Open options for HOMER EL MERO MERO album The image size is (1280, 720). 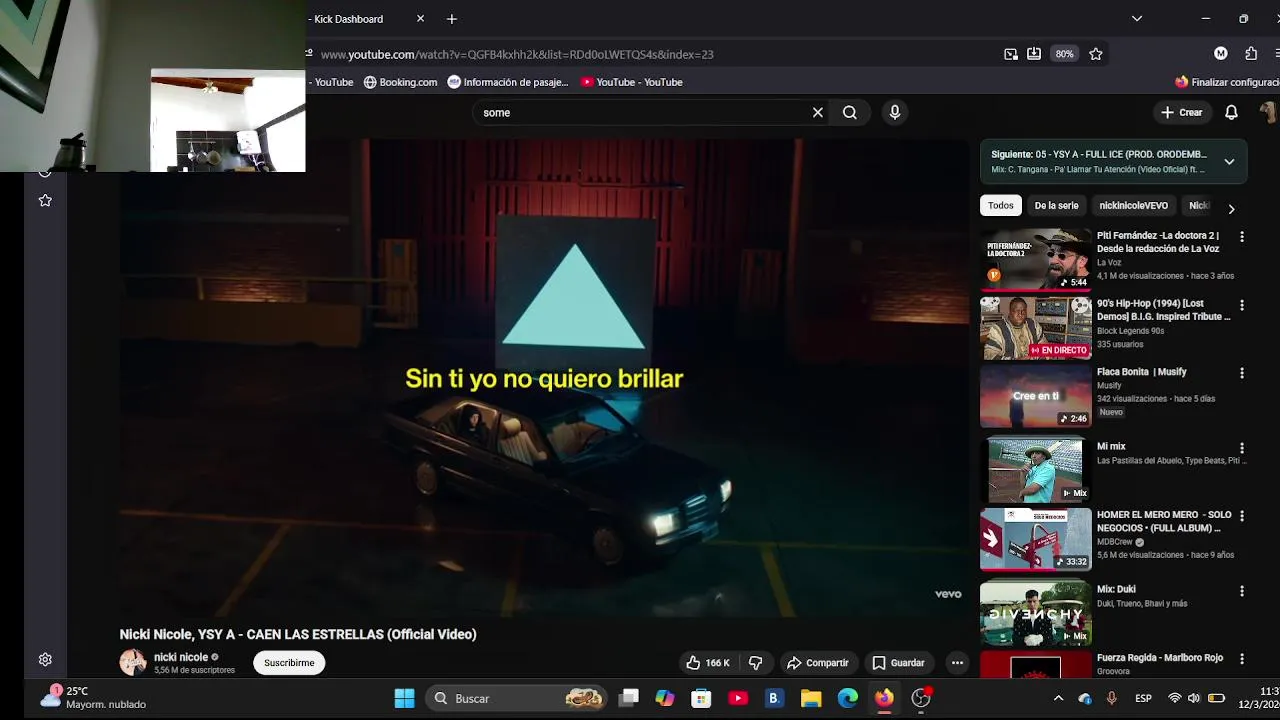[x=1242, y=516]
